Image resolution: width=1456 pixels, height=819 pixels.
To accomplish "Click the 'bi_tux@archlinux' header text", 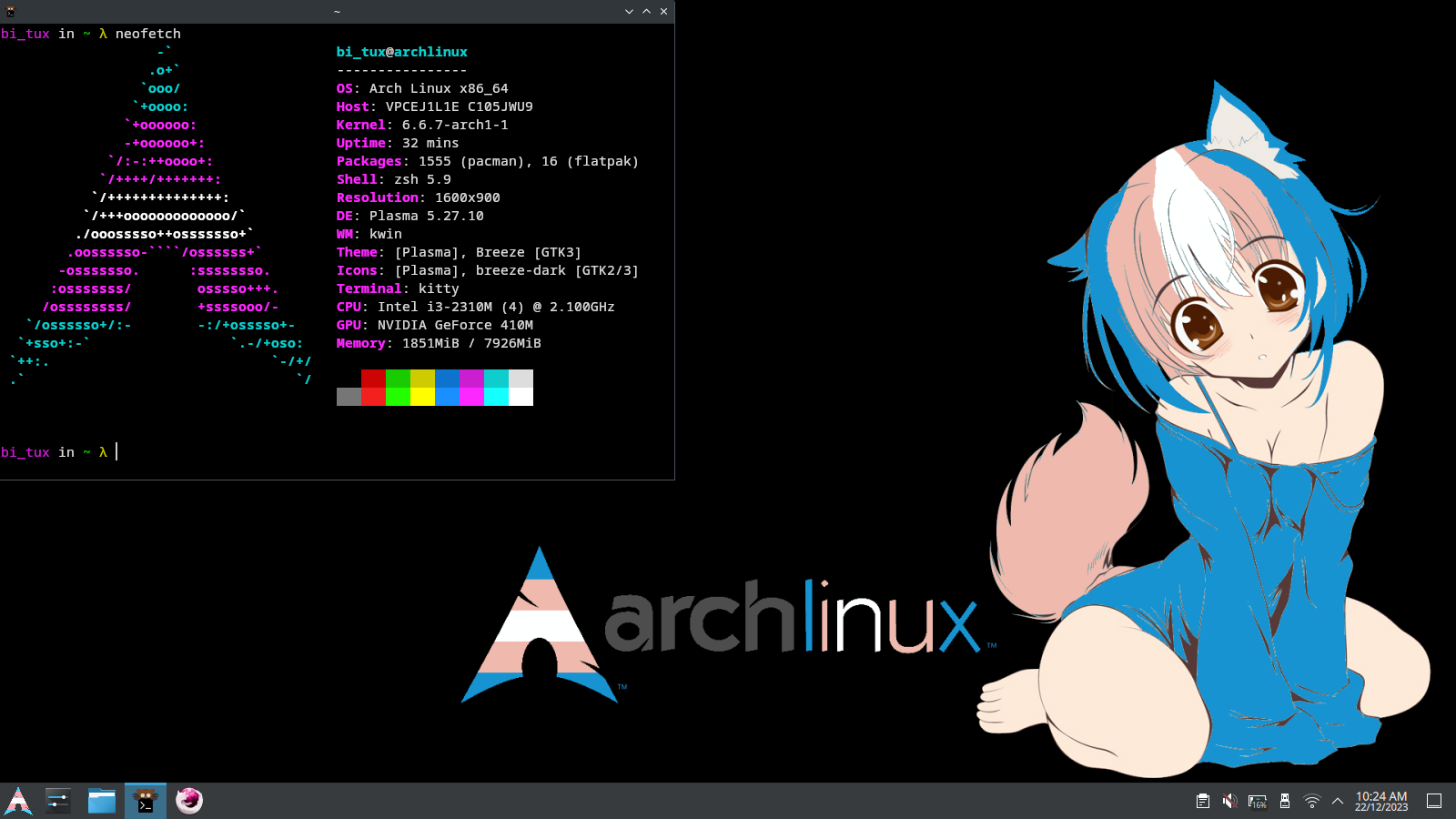I will tap(401, 52).
